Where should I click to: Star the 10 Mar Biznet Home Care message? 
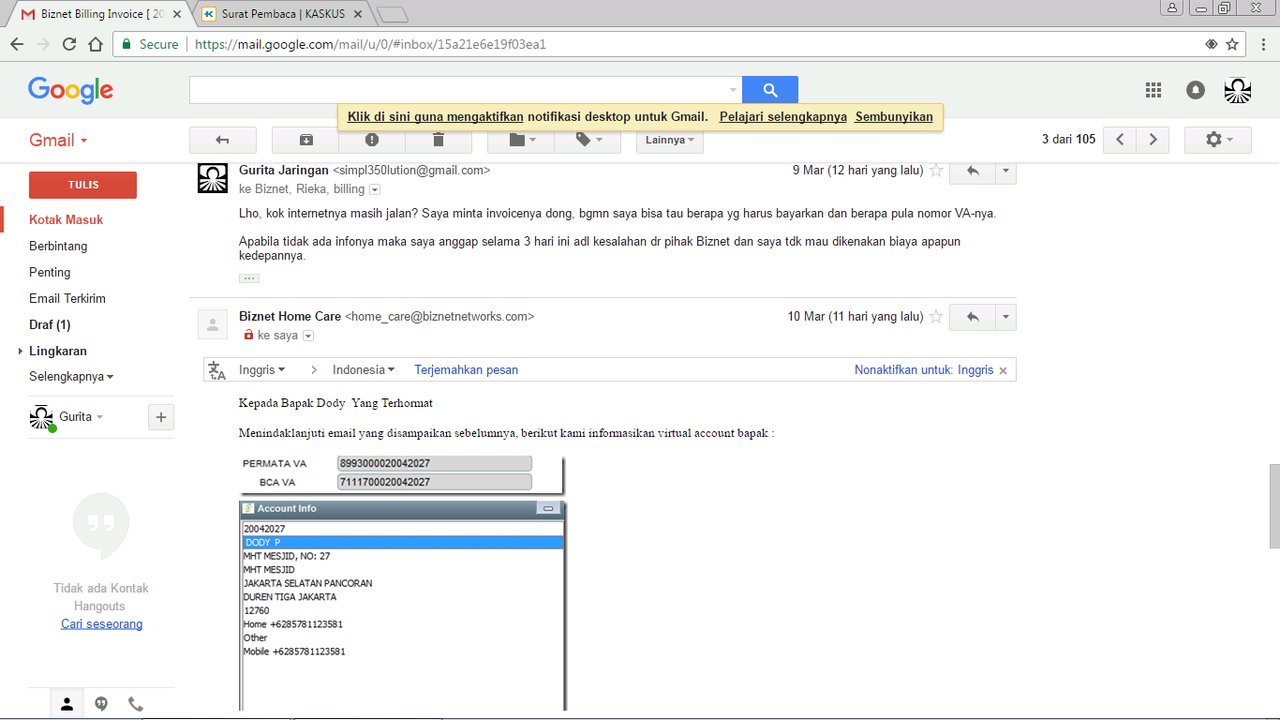(936, 317)
